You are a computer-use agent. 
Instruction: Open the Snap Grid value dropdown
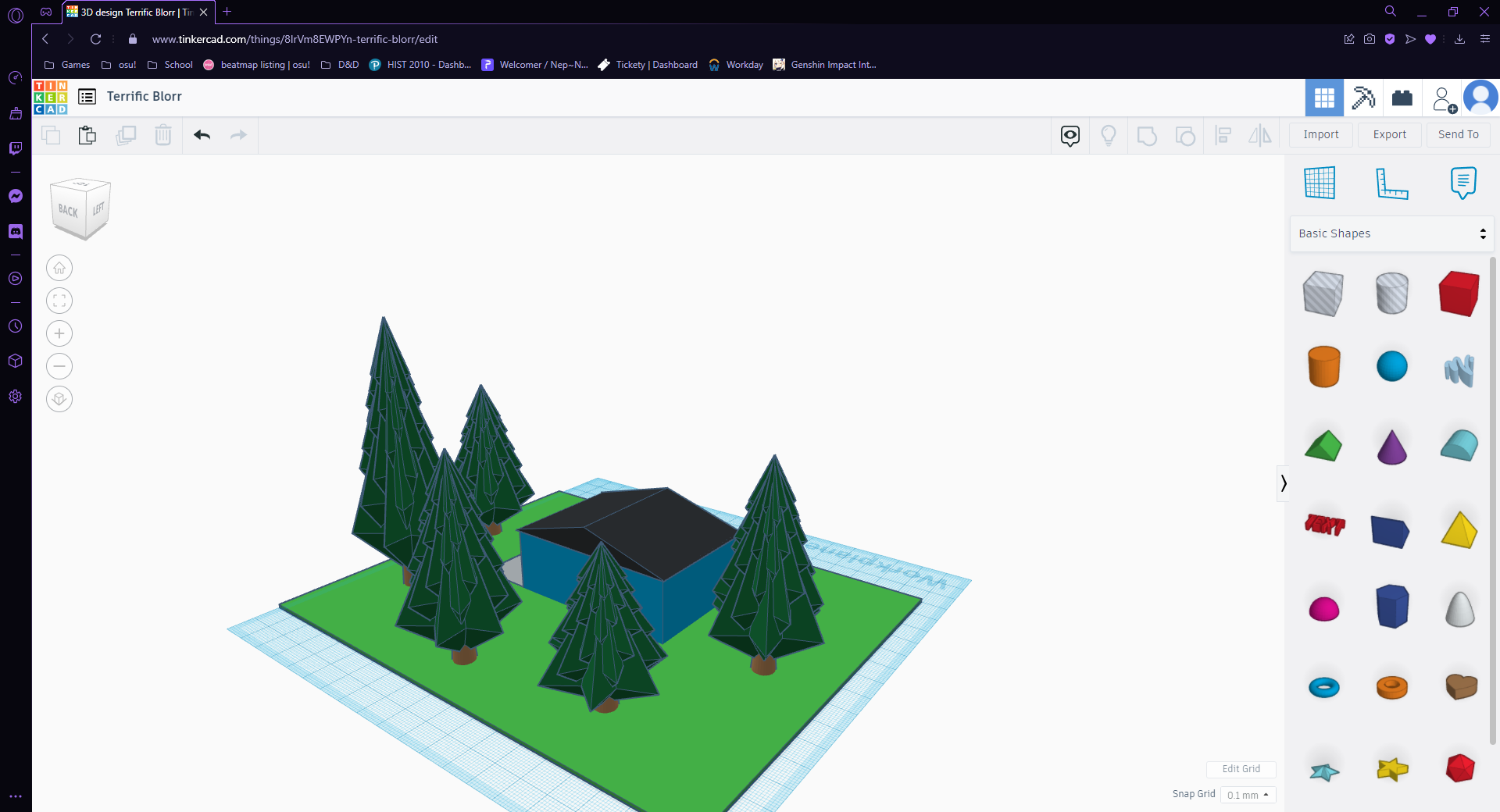(1248, 795)
